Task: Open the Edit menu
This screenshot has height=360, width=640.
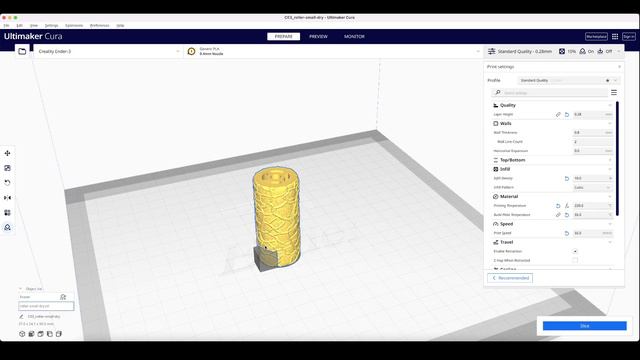Action: pyautogui.click(x=20, y=25)
